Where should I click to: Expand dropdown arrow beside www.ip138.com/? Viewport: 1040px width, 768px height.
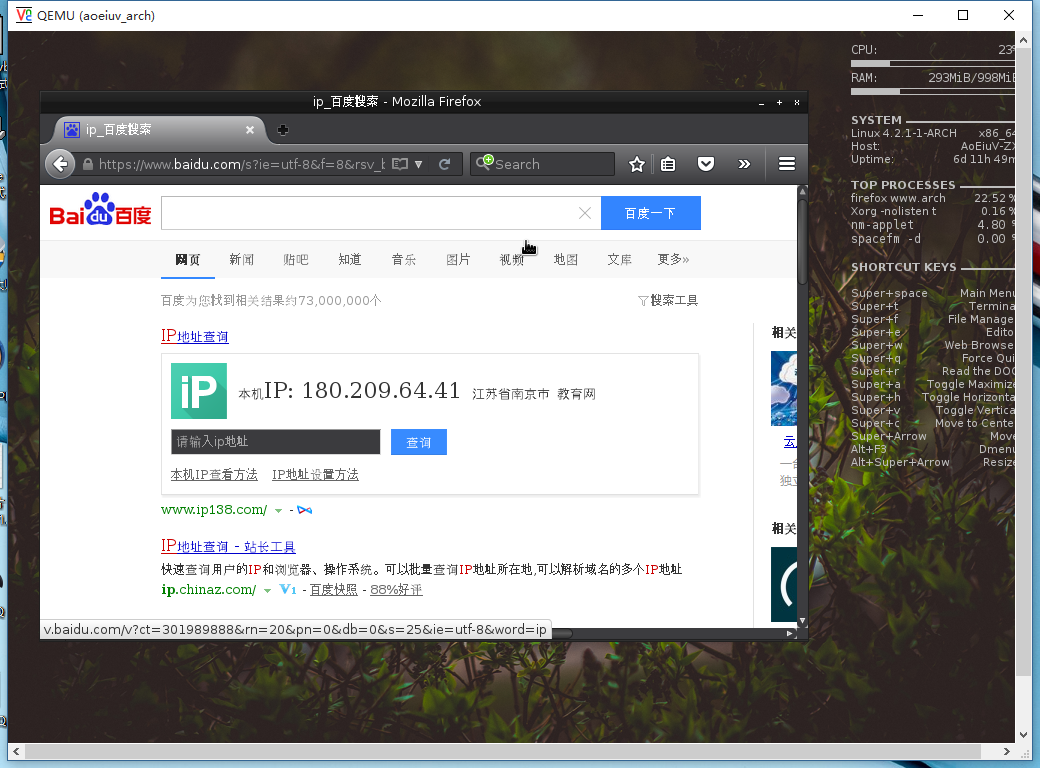pyautogui.click(x=279, y=511)
